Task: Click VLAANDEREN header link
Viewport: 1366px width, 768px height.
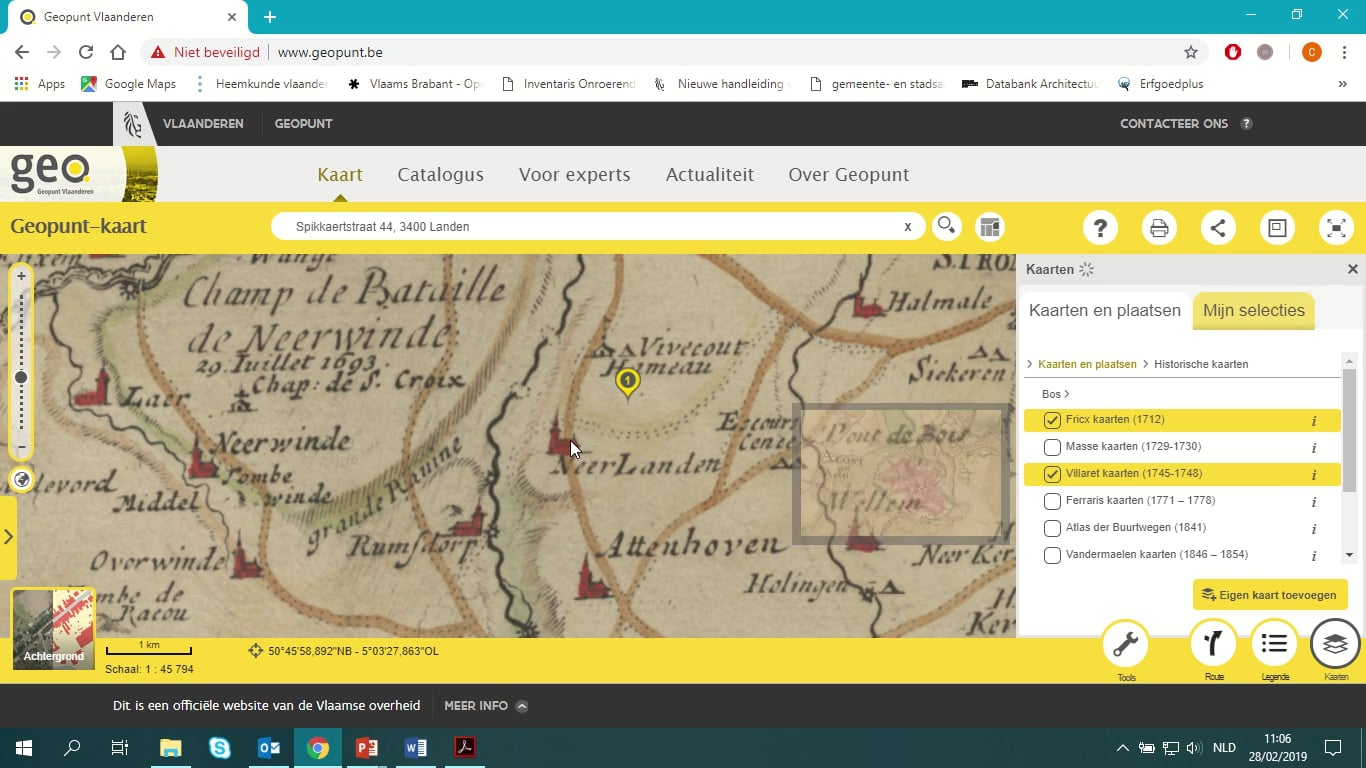Action: pos(203,124)
